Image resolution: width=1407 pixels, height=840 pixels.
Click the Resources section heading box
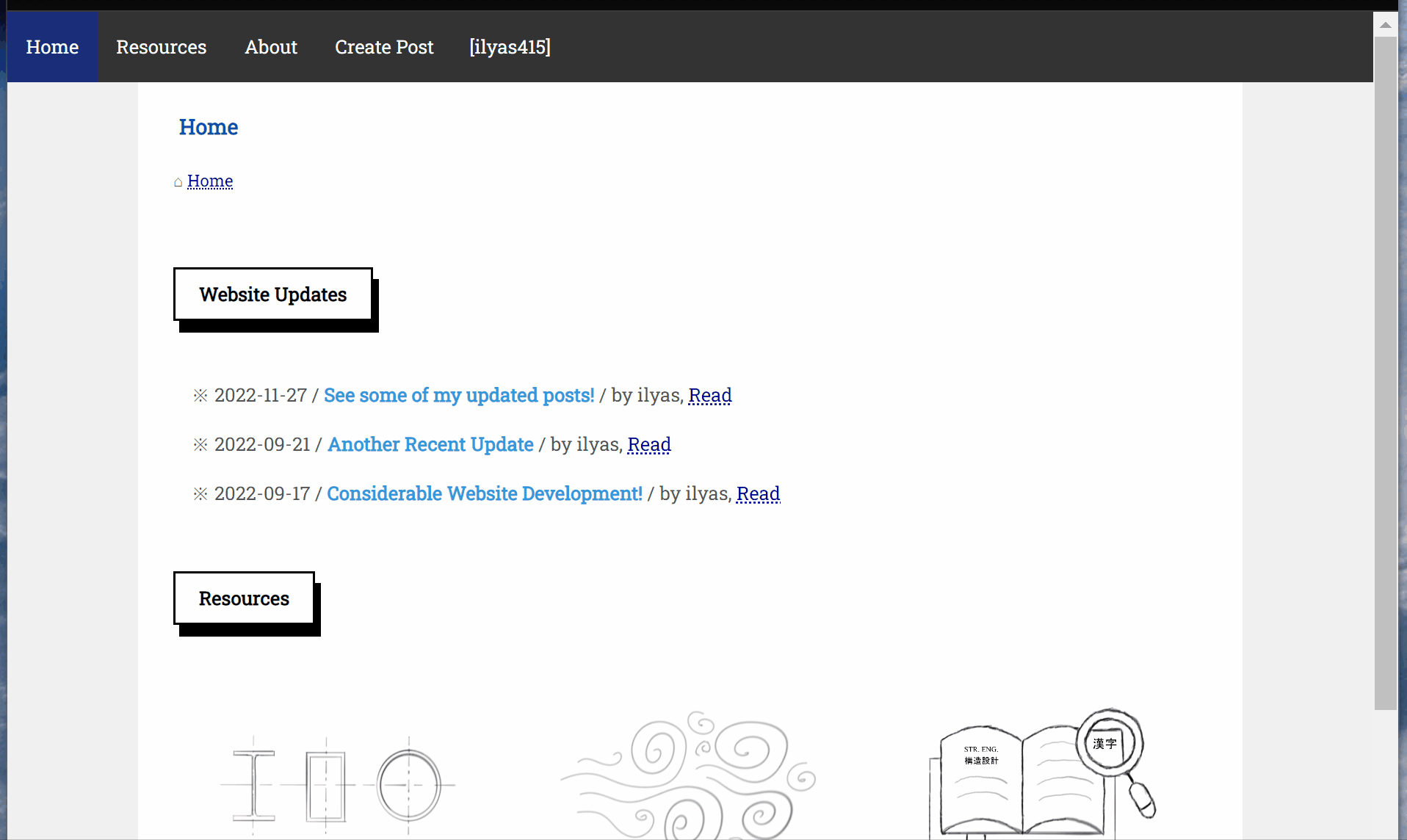tap(244, 598)
